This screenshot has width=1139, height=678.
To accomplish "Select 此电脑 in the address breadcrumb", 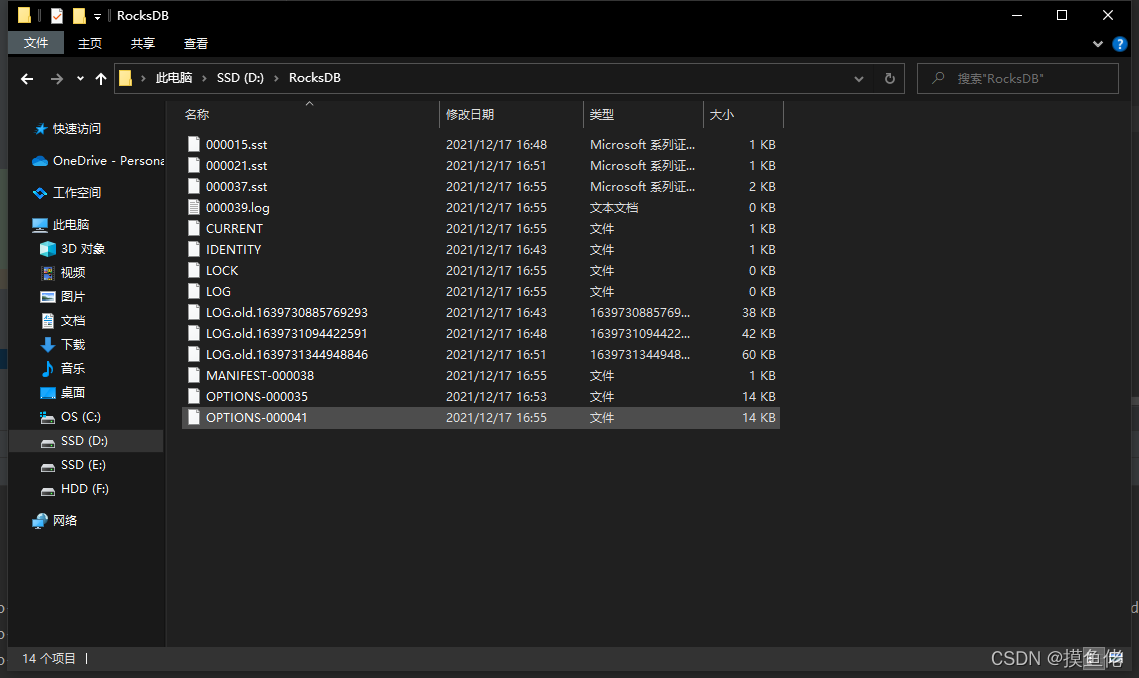I will 174,78.
